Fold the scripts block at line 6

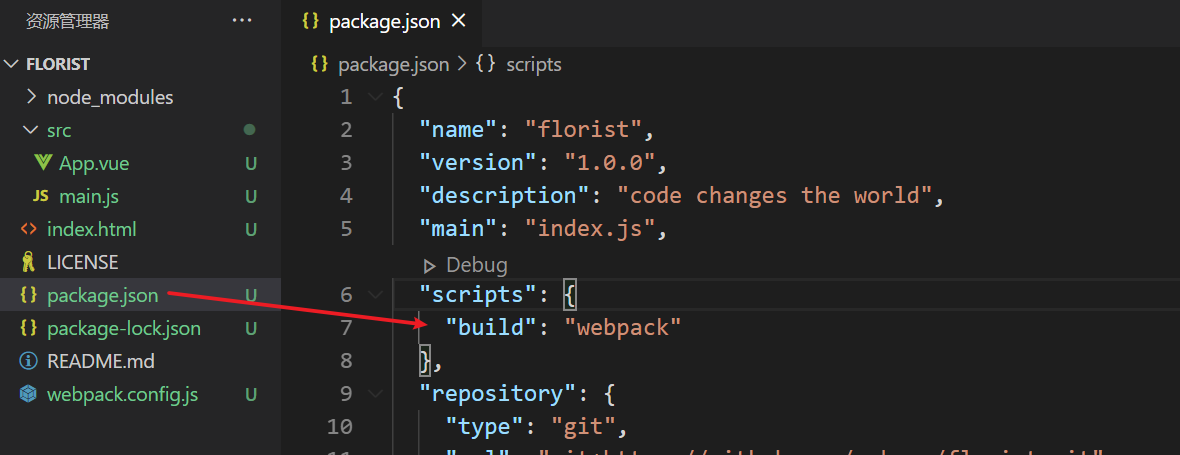(x=374, y=295)
